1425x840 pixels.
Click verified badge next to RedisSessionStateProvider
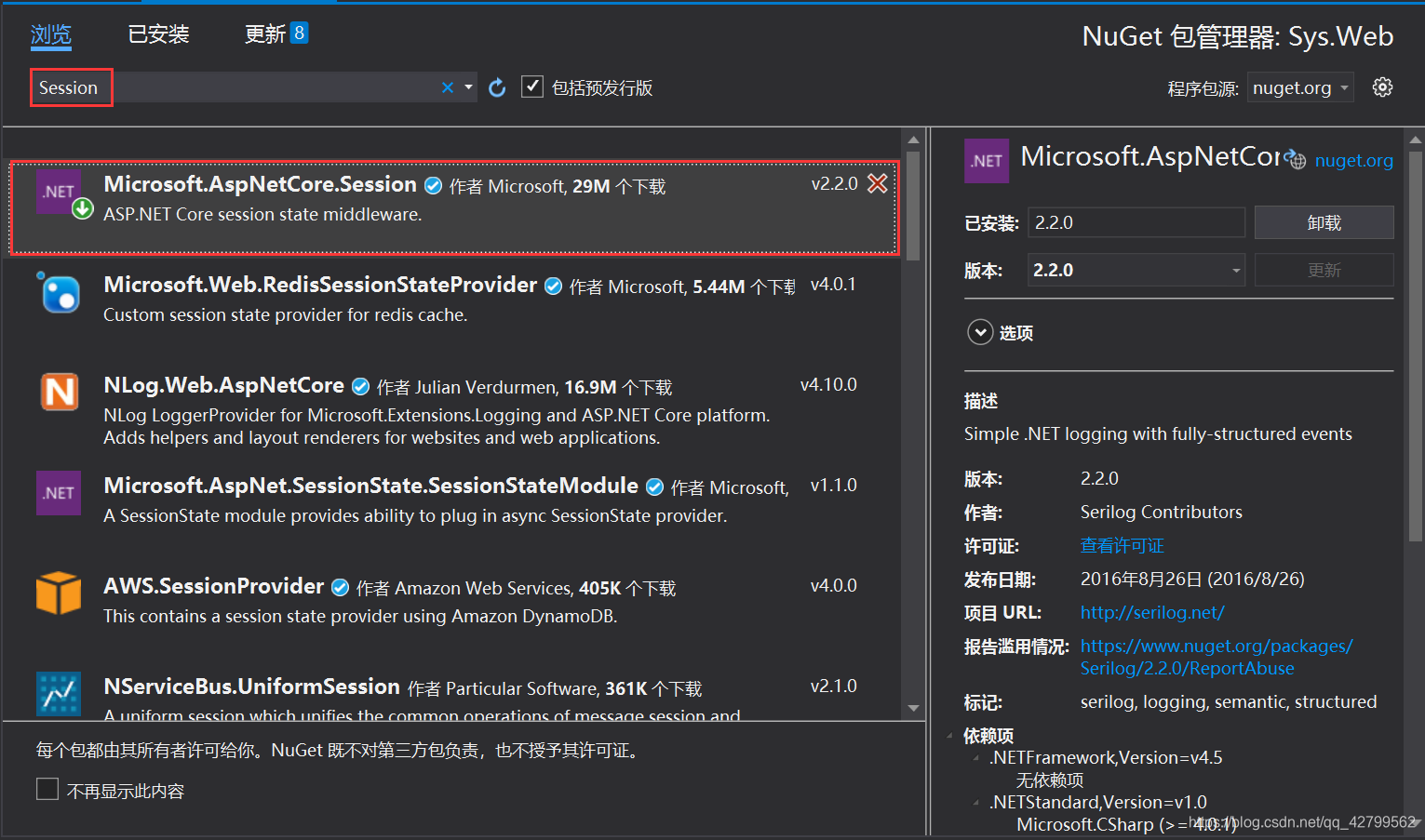click(x=553, y=287)
